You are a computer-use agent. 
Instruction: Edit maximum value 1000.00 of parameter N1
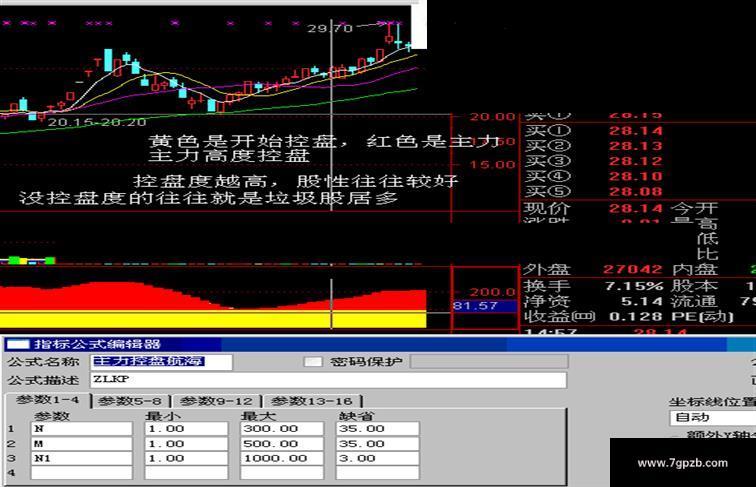[x=282, y=459]
